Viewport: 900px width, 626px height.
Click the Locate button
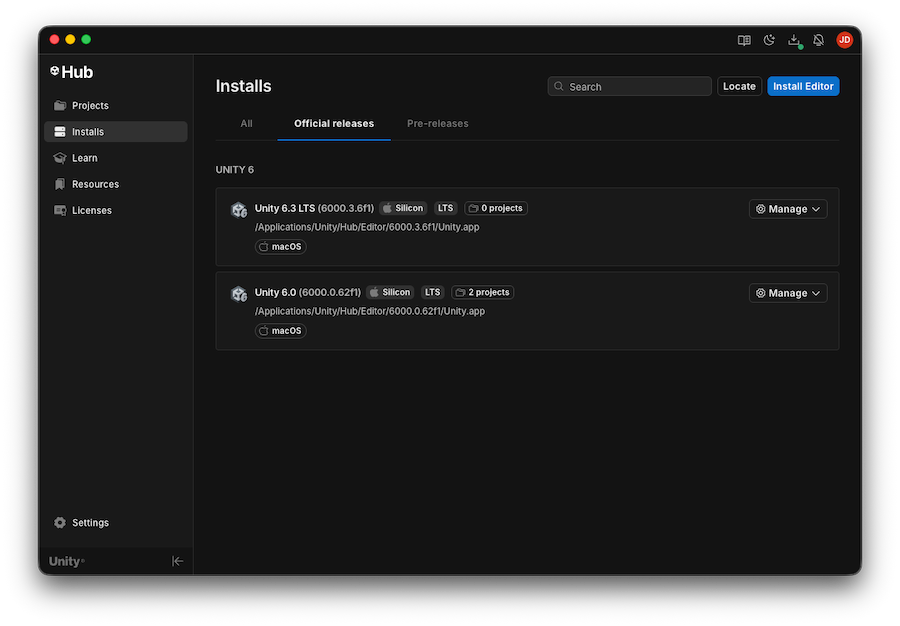click(739, 85)
